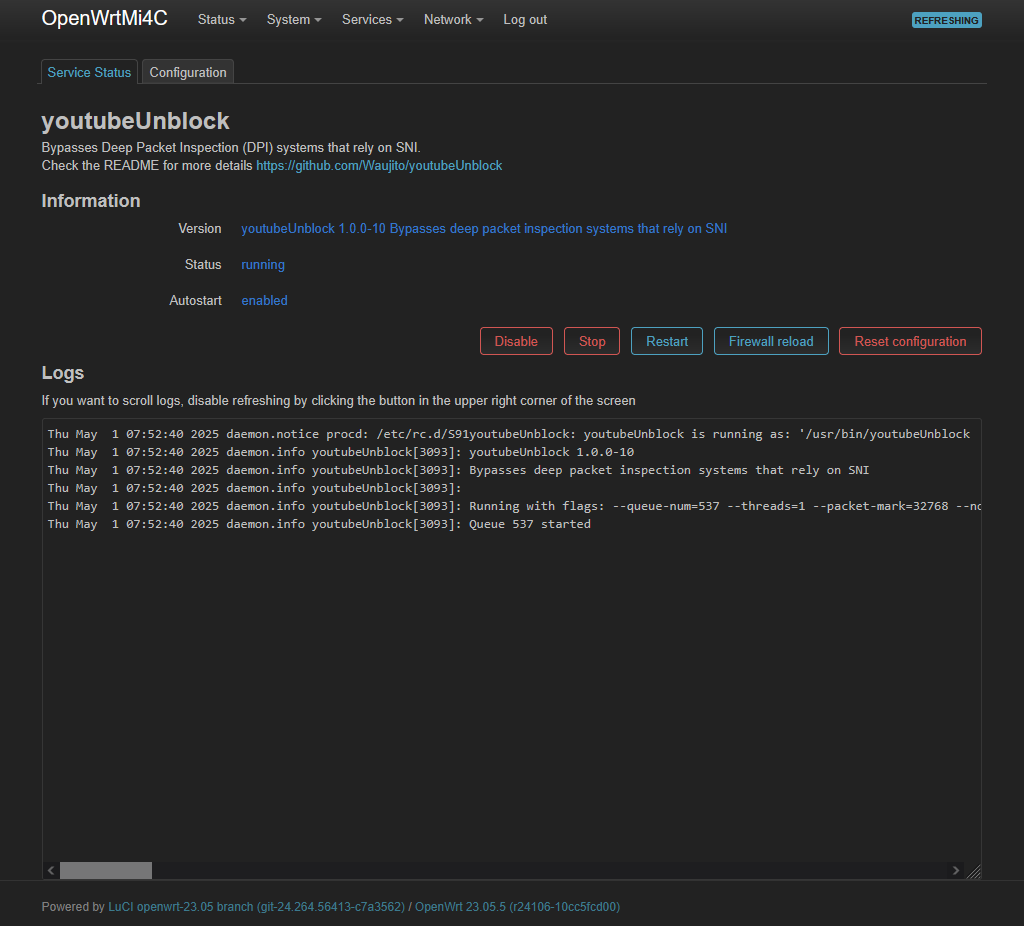Image resolution: width=1024 pixels, height=926 pixels.
Task: Stop the youtubeUnblock service
Action: pos(592,341)
